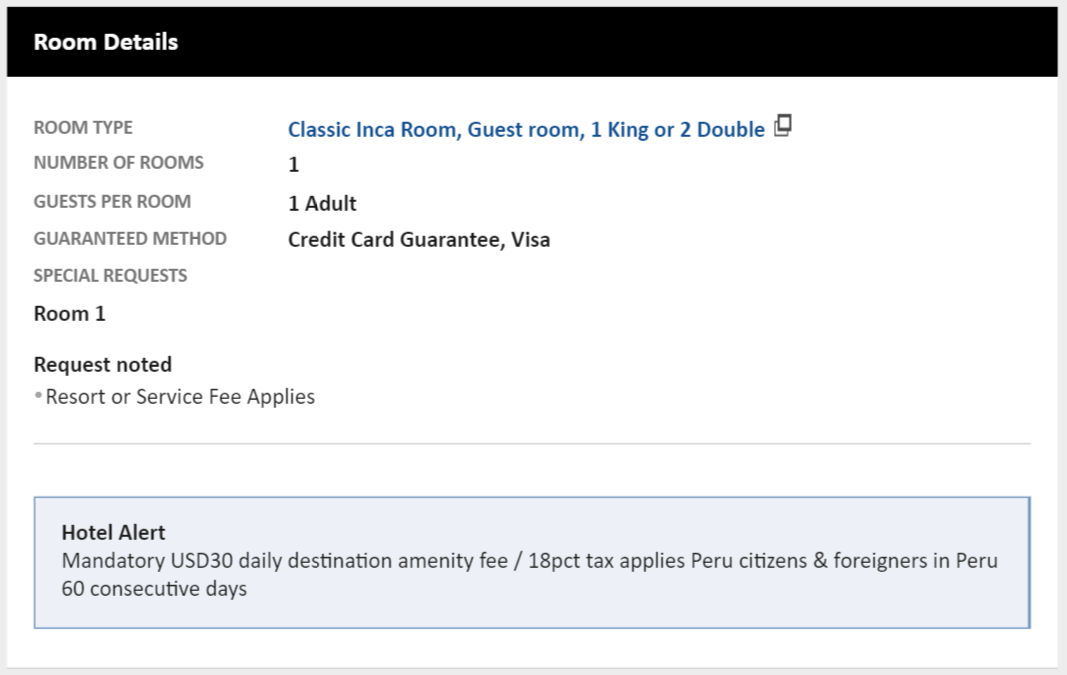
Task: Click the Room Details header title
Action: coord(106,42)
